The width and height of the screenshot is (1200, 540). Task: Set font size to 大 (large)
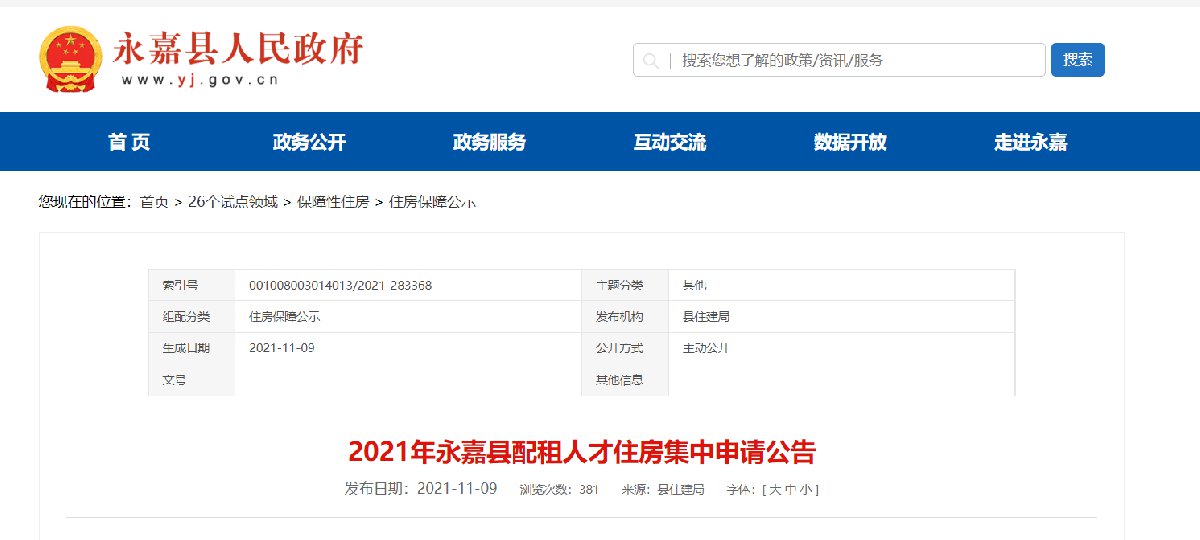pyautogui.click(x=774, y=490)
